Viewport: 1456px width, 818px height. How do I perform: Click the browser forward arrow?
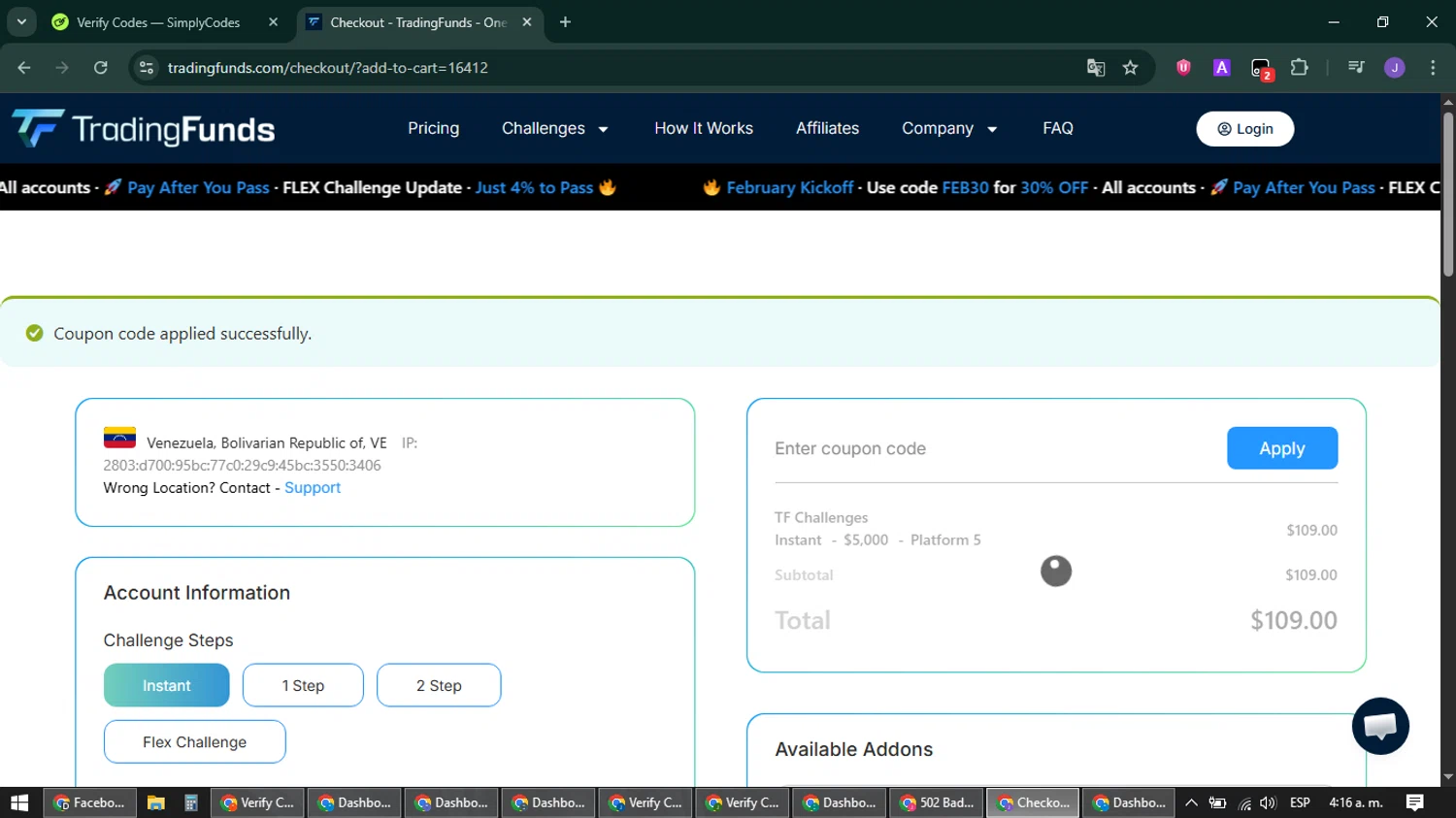point(62,68)
